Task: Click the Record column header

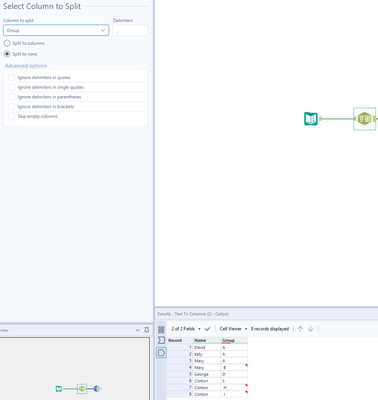Action: point(180,340)
